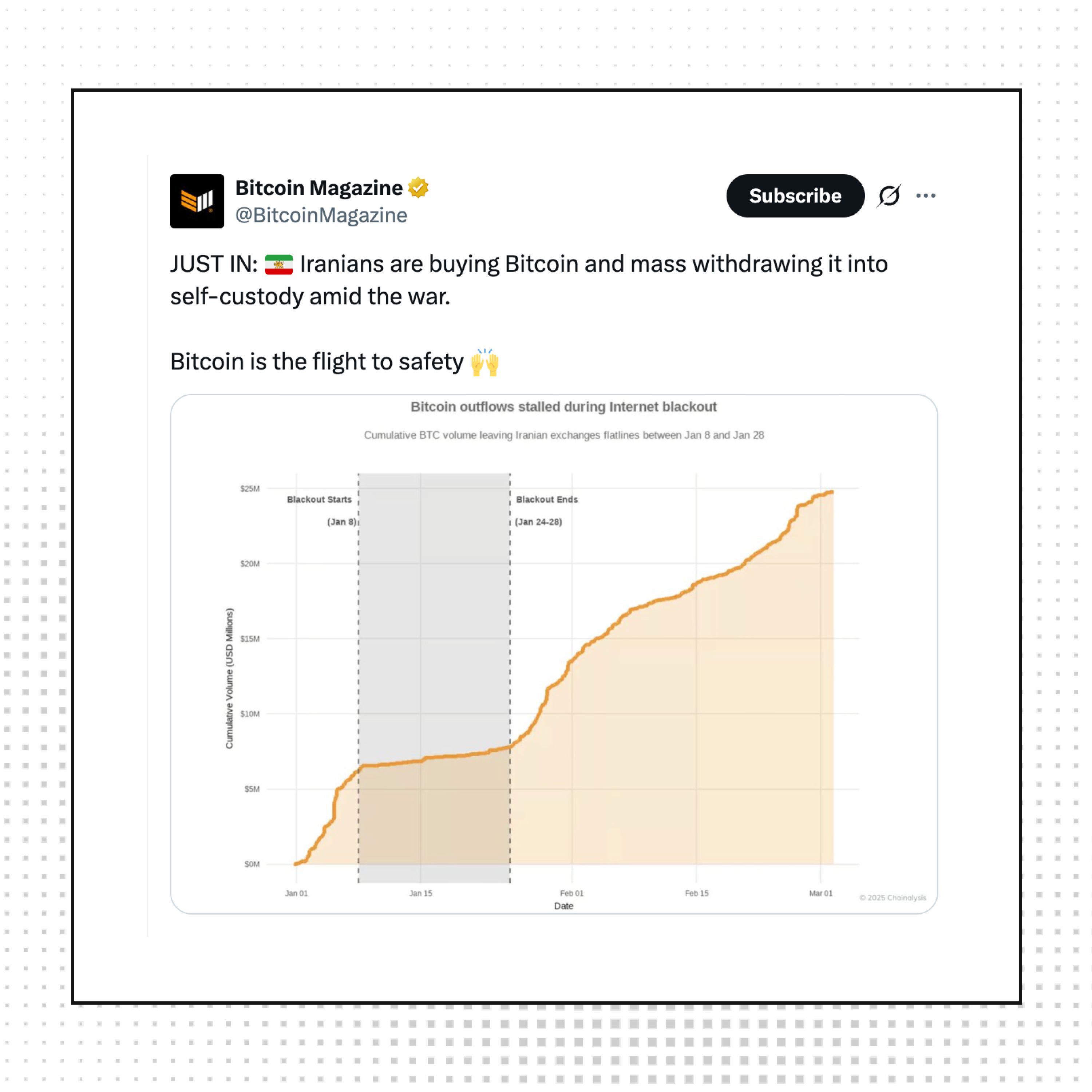Click the 'Blackout Starts' annotation label

pos(319,500)
